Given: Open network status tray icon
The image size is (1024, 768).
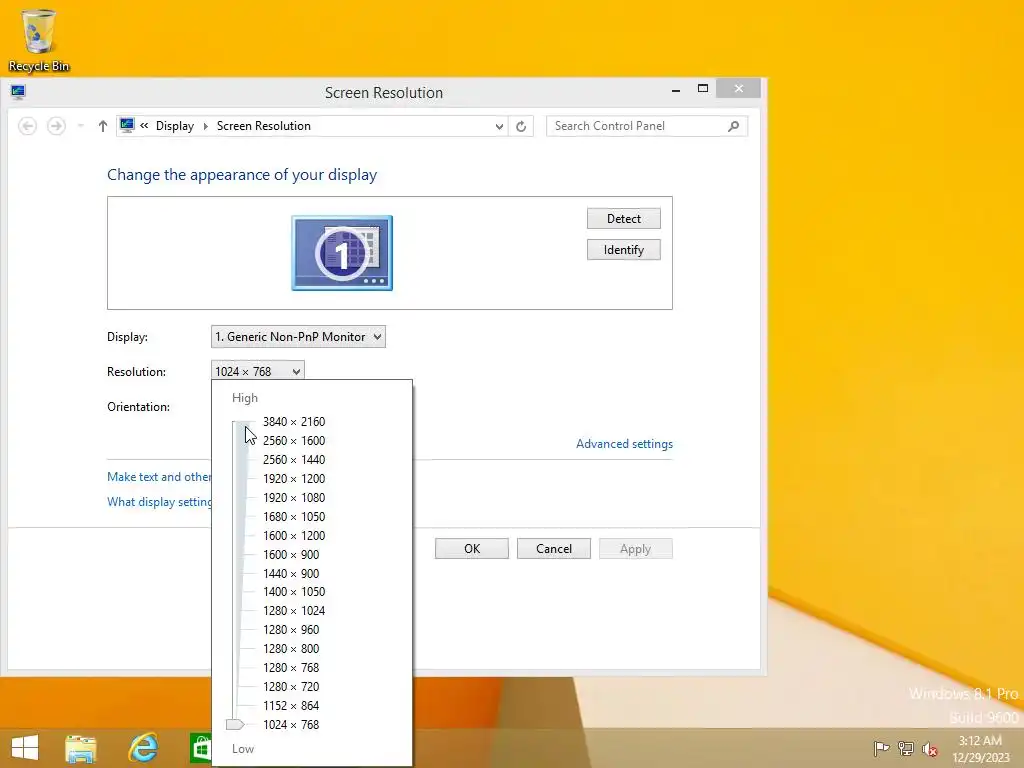Looking at the screenshot, I should tap(906, 748).
